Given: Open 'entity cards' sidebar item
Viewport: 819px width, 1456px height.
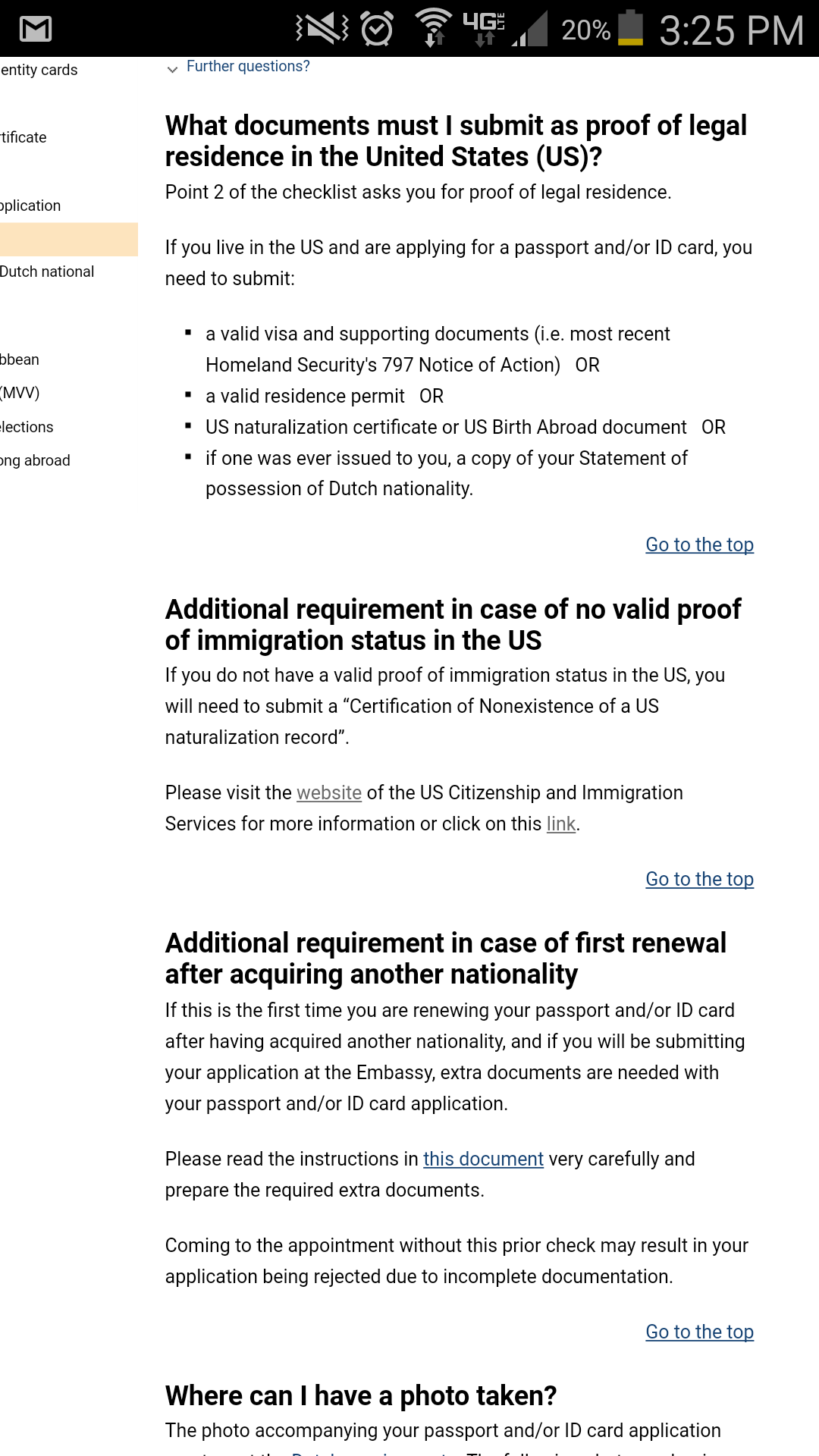Looking at the screenshot, I should (39, 70).
